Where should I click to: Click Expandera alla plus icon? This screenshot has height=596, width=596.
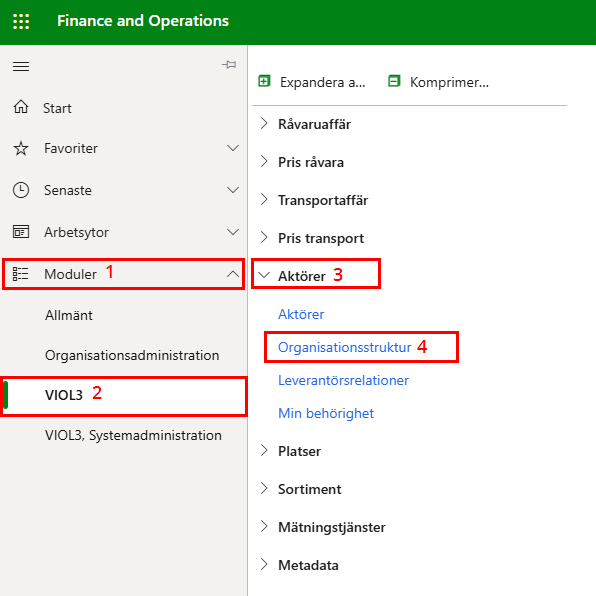click(x=264, y=81)
